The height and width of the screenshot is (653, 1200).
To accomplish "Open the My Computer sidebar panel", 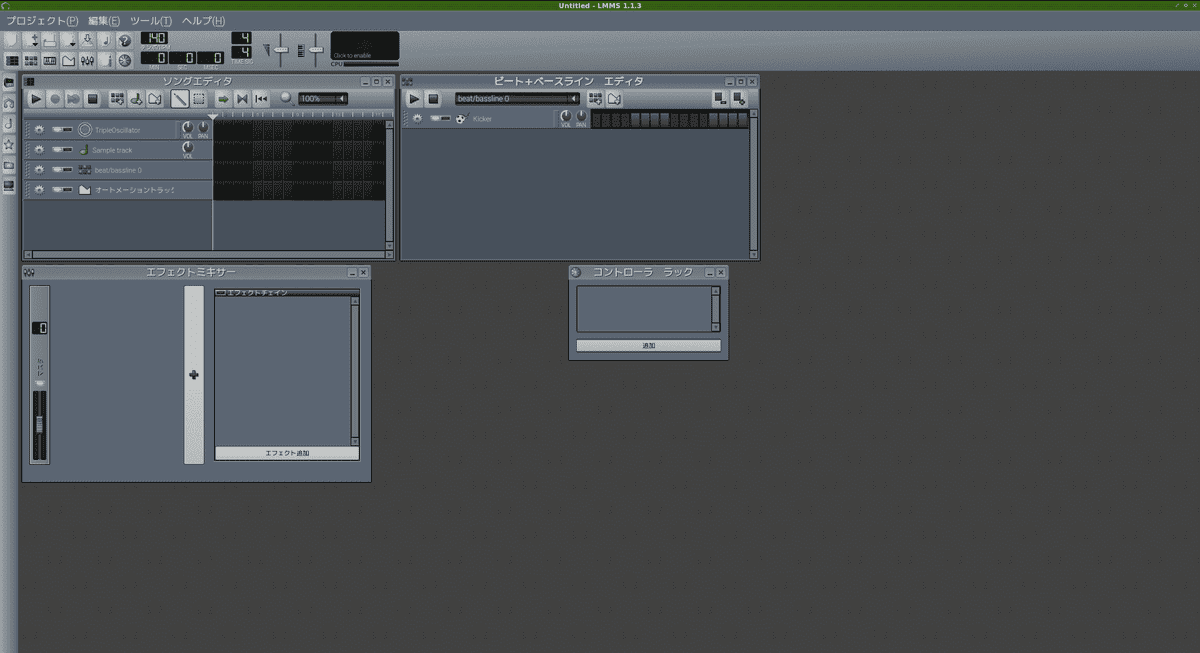I will [9, 186].
